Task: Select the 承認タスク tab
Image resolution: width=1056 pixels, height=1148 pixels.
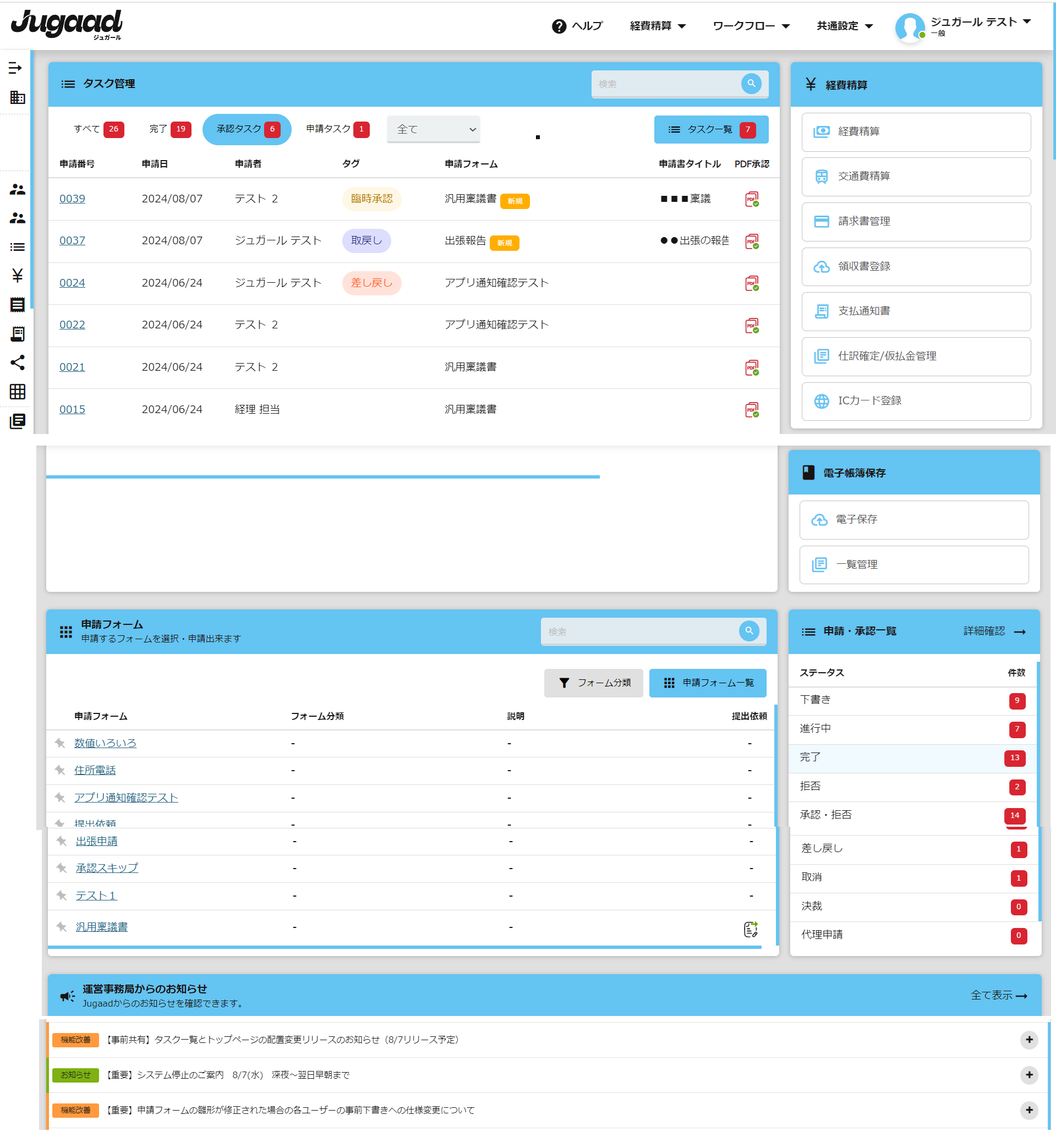Action: 247,130
